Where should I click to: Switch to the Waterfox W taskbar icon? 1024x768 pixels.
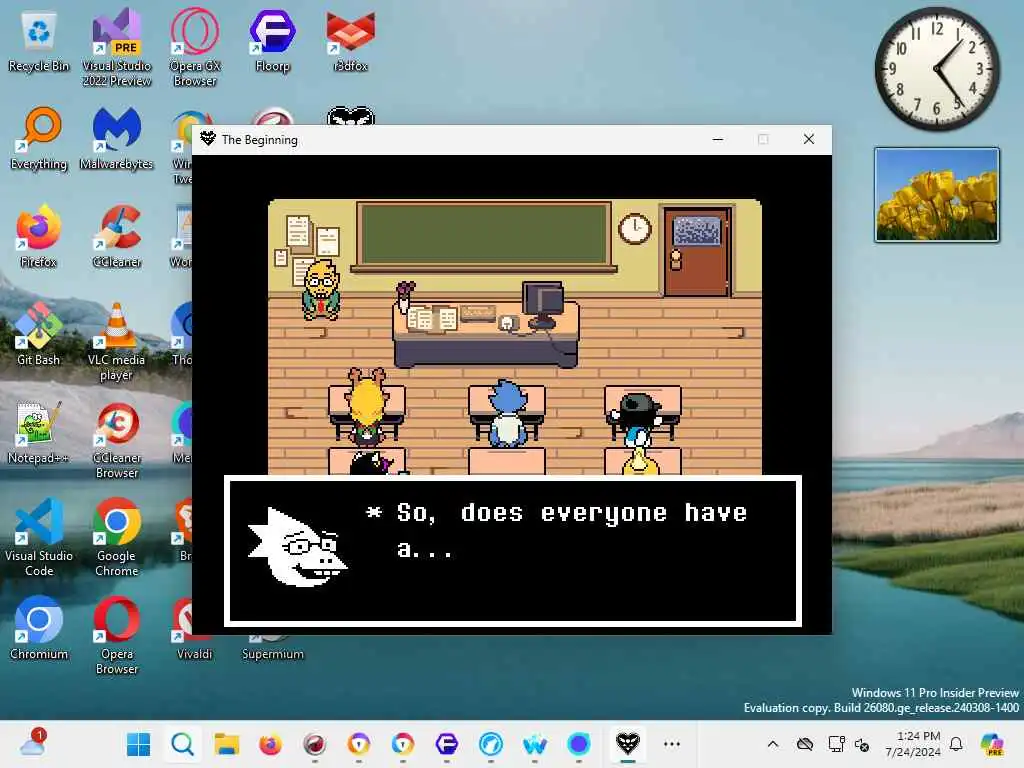pyautogui.click(x=535, y=744)
